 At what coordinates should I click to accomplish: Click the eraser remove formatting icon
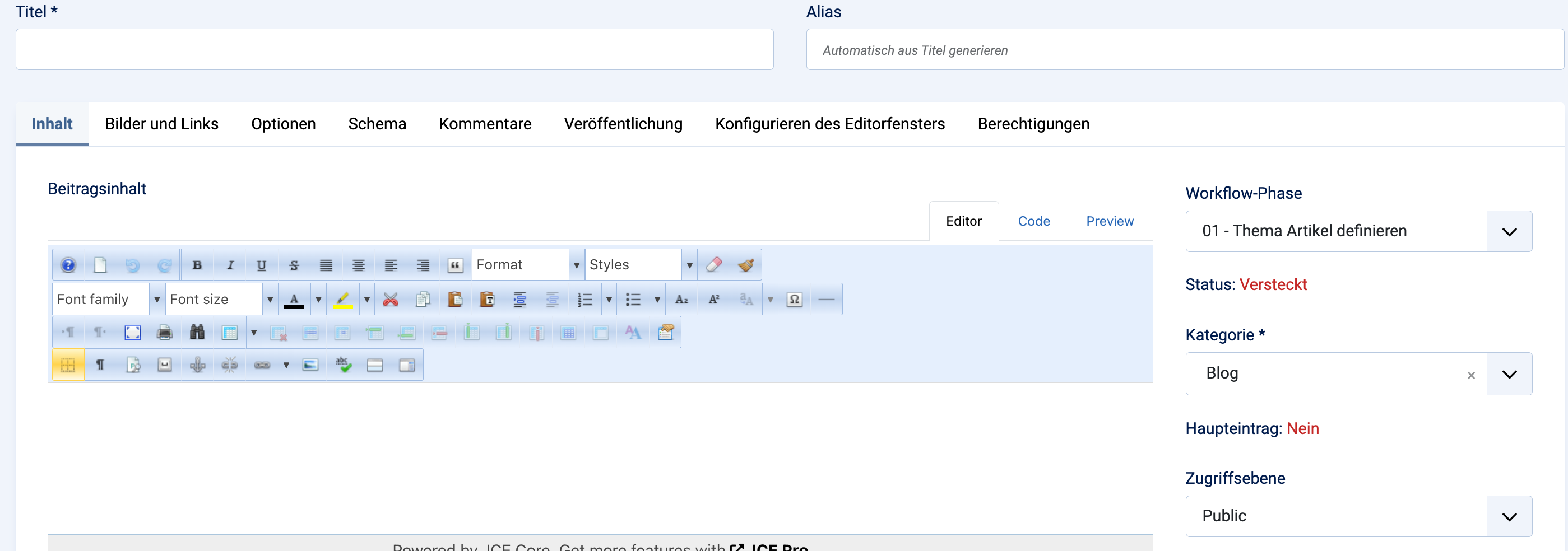click(x=714, y=264)
